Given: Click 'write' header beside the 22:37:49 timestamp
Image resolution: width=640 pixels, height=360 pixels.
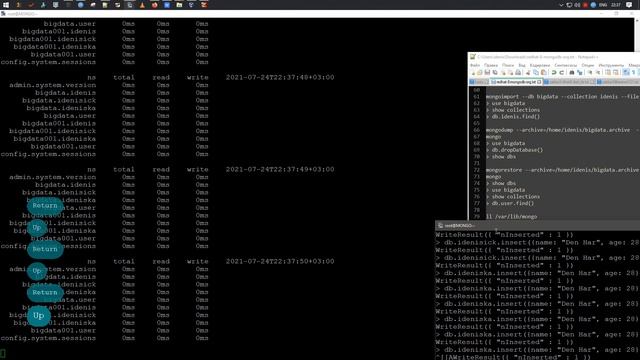Looking at the screenshot, I should 198,169.
